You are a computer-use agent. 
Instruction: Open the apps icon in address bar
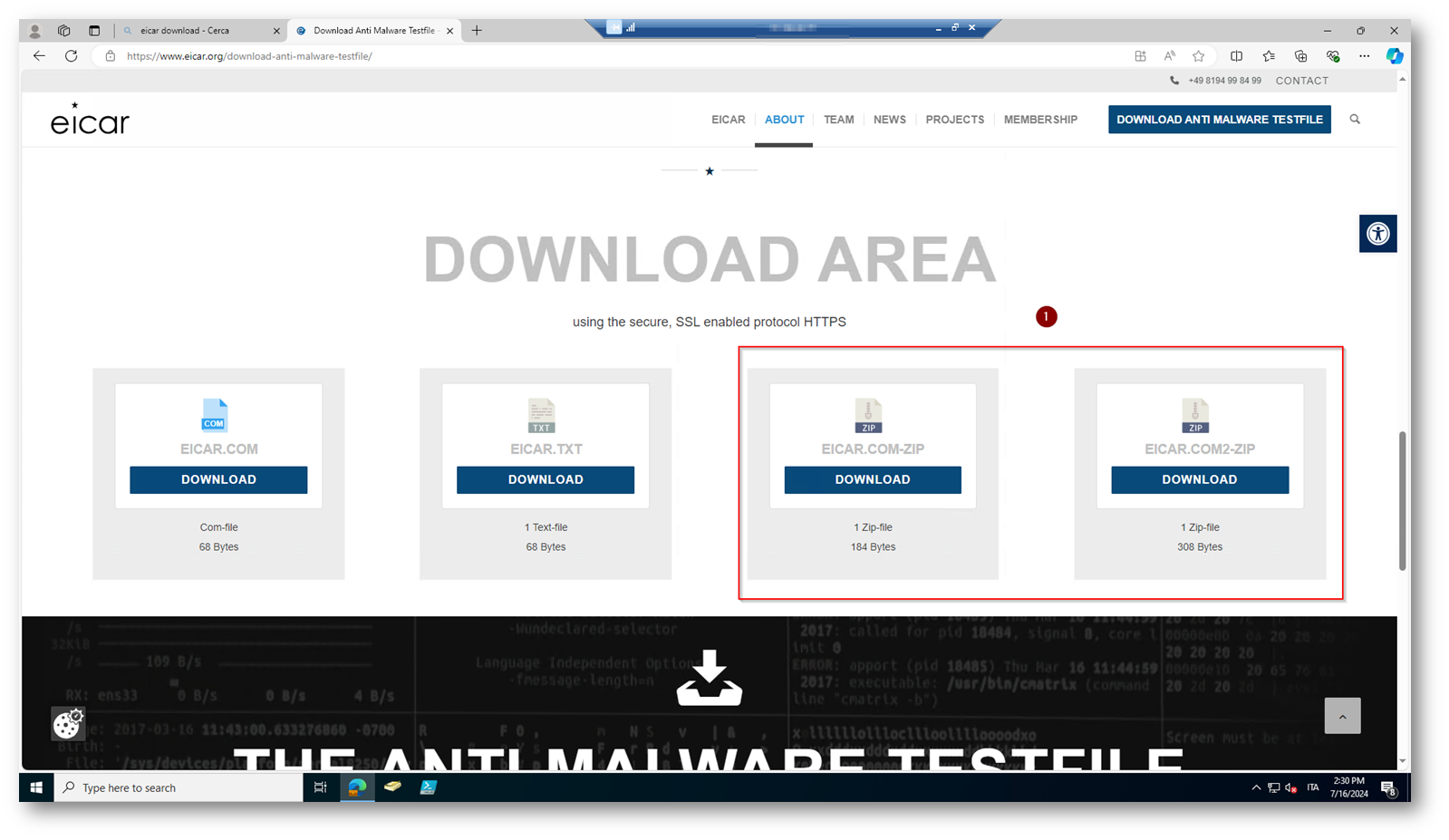tap(1140, 56)
